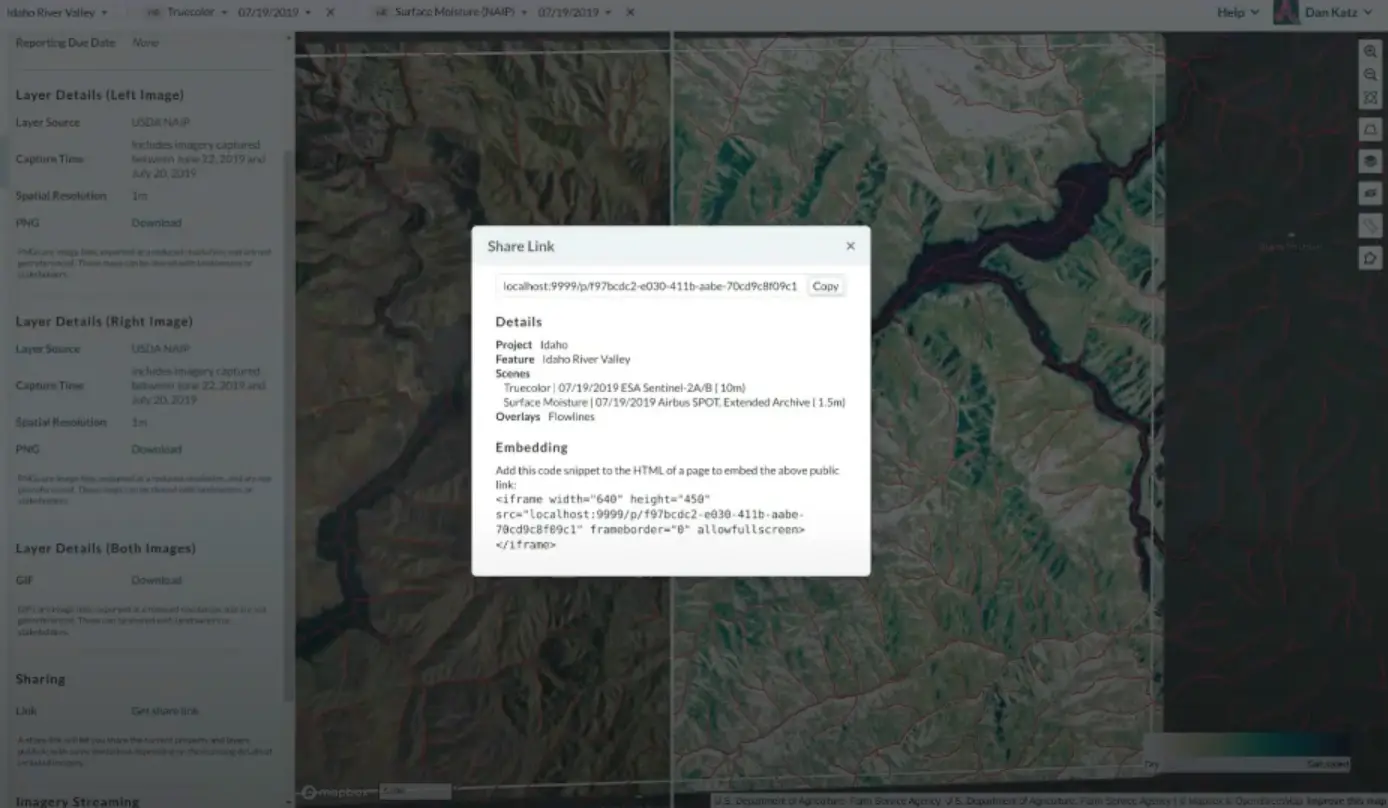Open the map tool below layers icon
1388x808 pixels.
[1370, 193]
